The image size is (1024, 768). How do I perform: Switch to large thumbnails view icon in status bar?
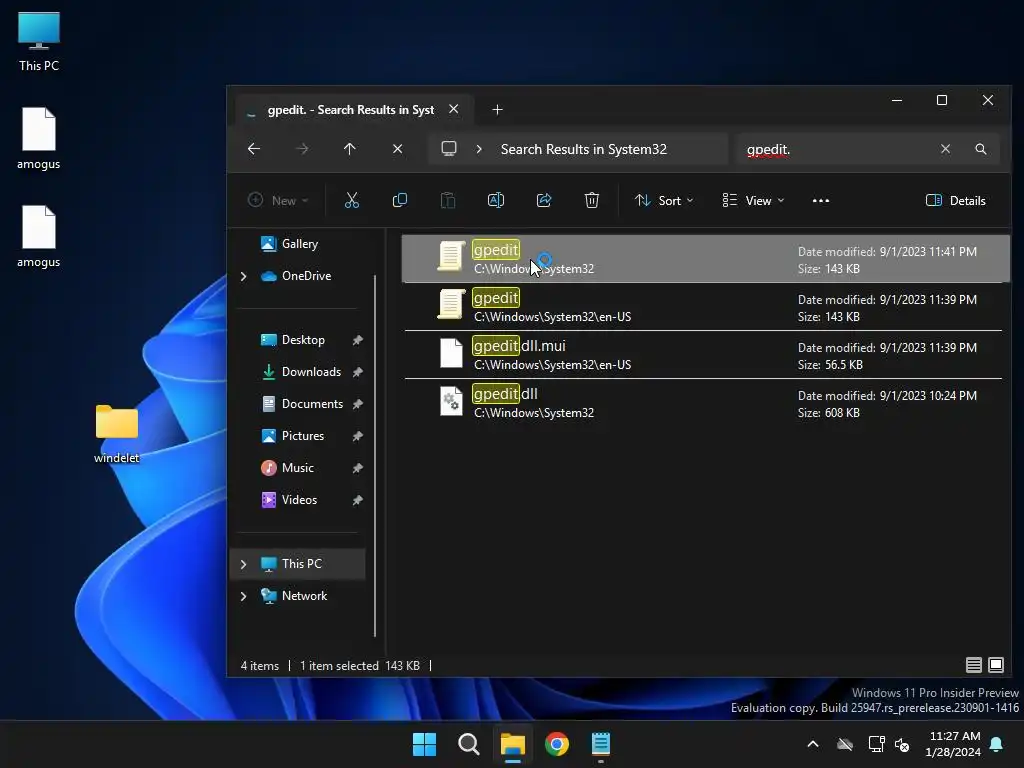point(996,665)
